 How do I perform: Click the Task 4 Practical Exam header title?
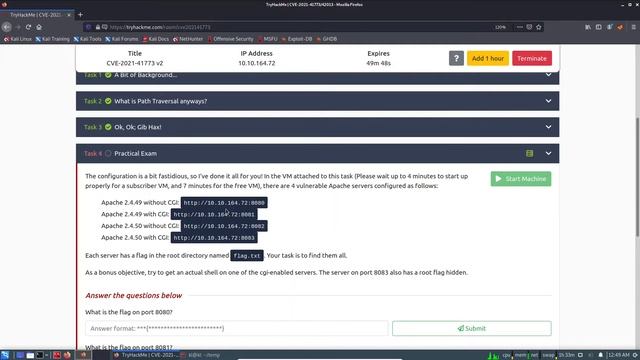tap(136, 153)
